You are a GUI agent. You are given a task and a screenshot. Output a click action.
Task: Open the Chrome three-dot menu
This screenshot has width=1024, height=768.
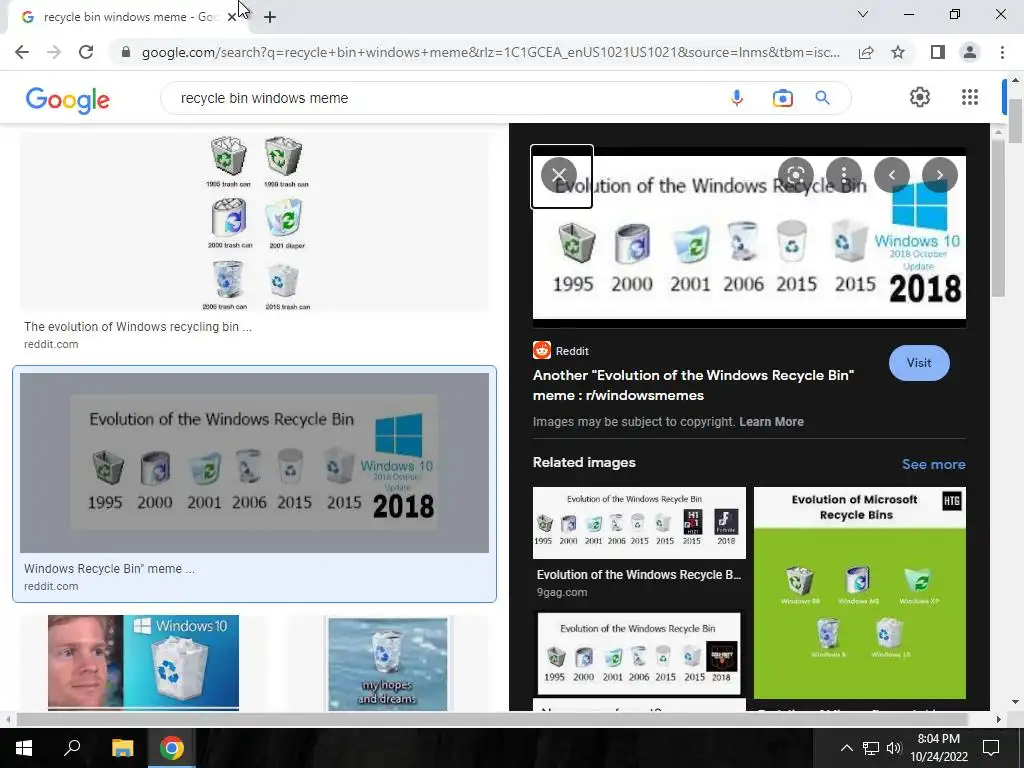tap(1002, 52)
